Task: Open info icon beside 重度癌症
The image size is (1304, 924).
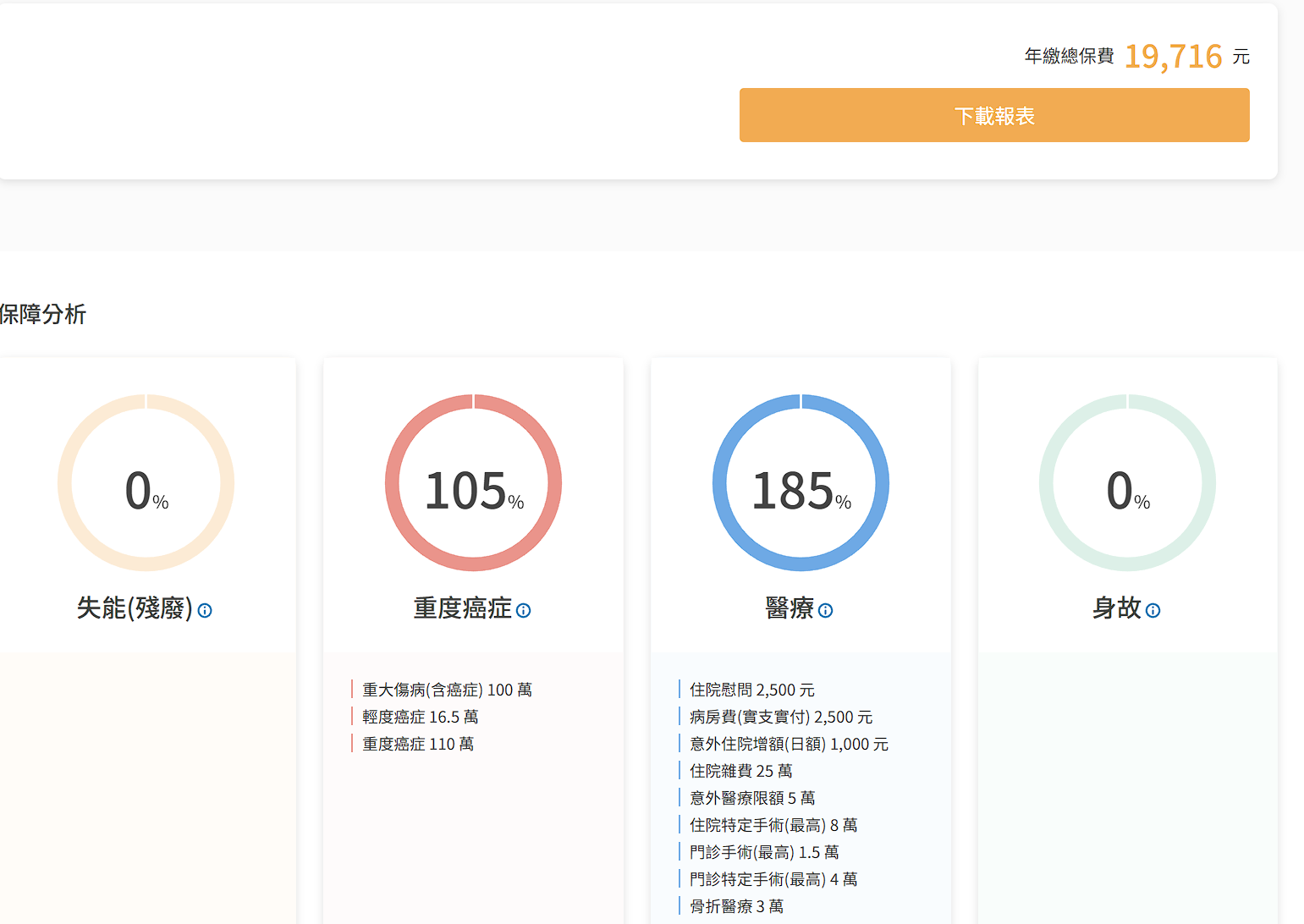Action: point(523,610)
